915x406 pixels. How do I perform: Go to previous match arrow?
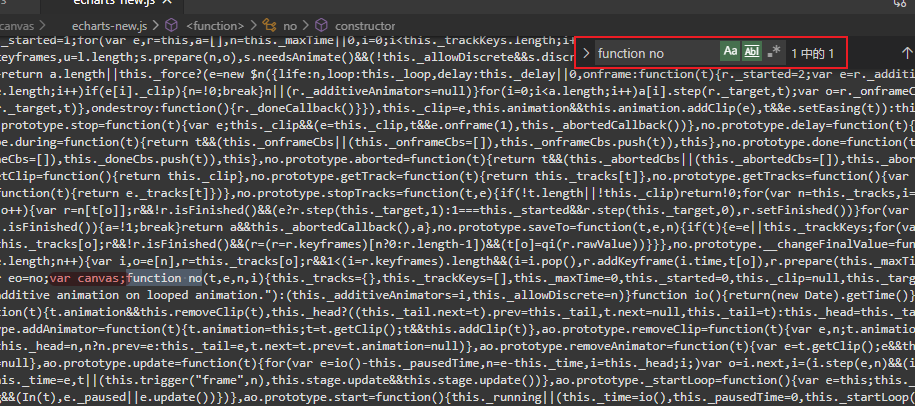[x=905, y=53]
